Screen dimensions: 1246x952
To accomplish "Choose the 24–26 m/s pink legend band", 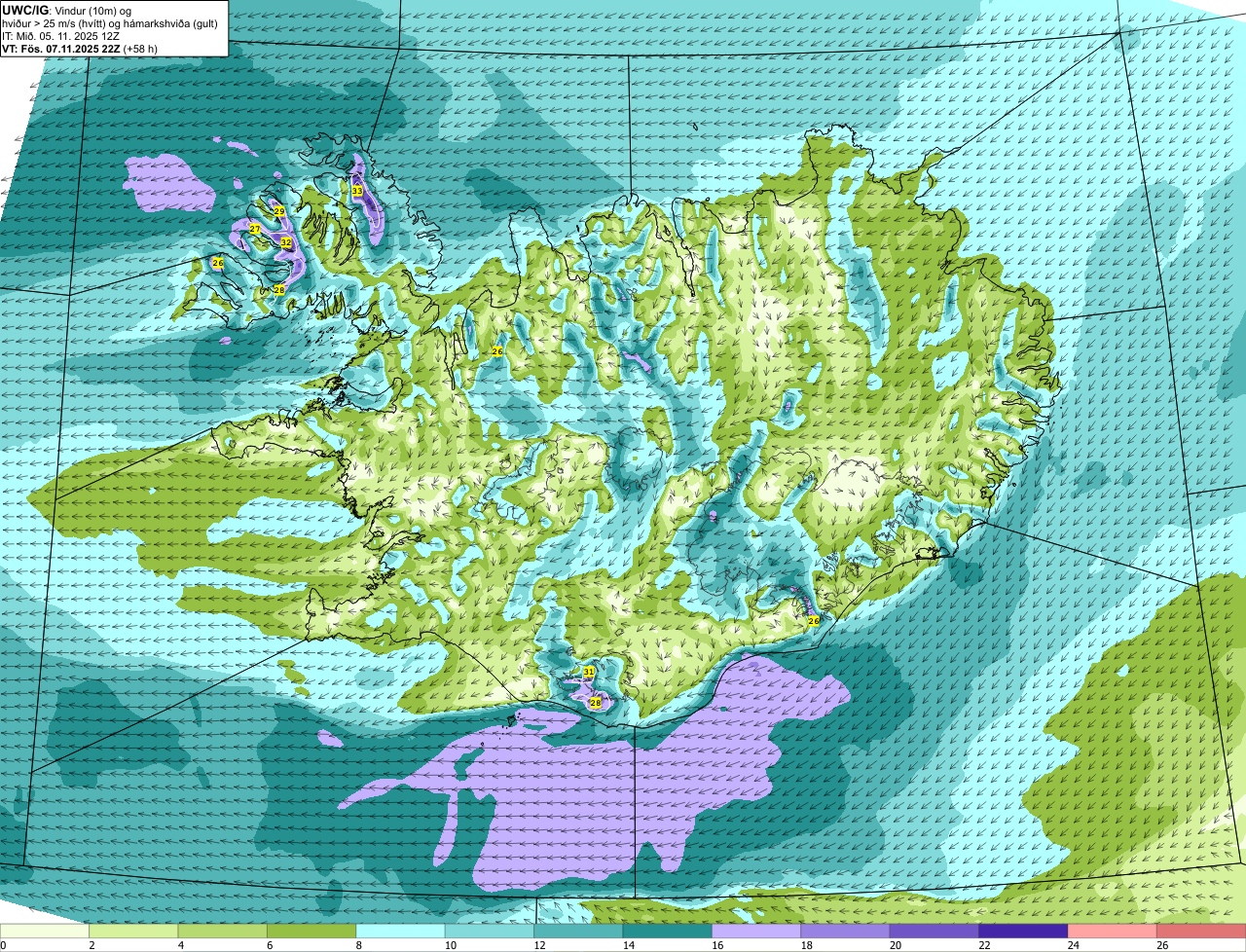I will pyautogui.click(x=1112, y=932).
